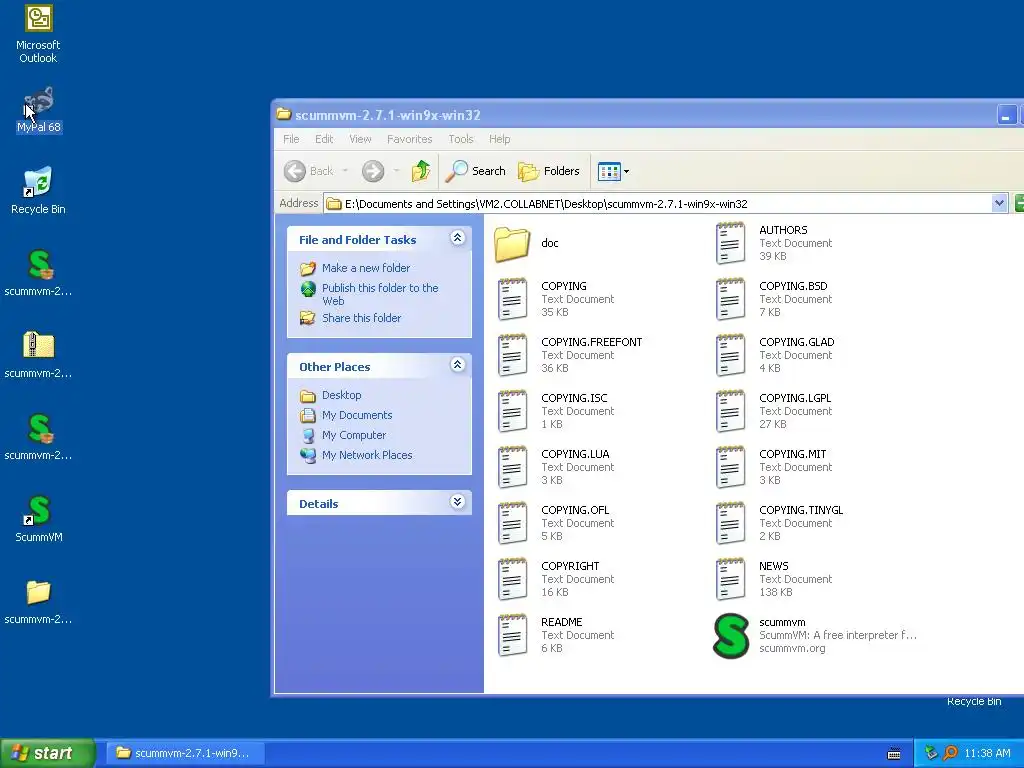The image size is (1024, 768).
Task: Click the Up folder toolbar icon
Action: click(x=421, y=171)
